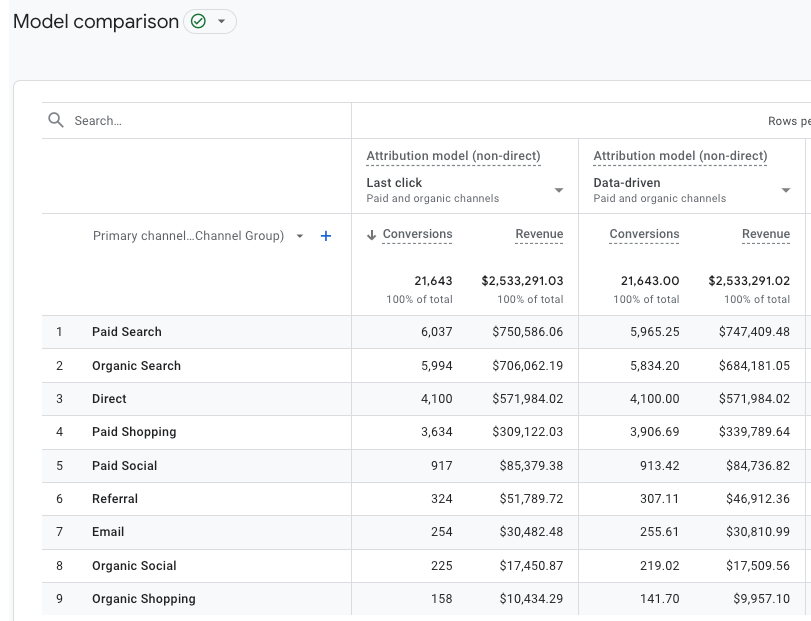Screen dimensions: 811x621
Task: Click Paid Search data-driven conversions 5,965.25
Action: [654, 332]
